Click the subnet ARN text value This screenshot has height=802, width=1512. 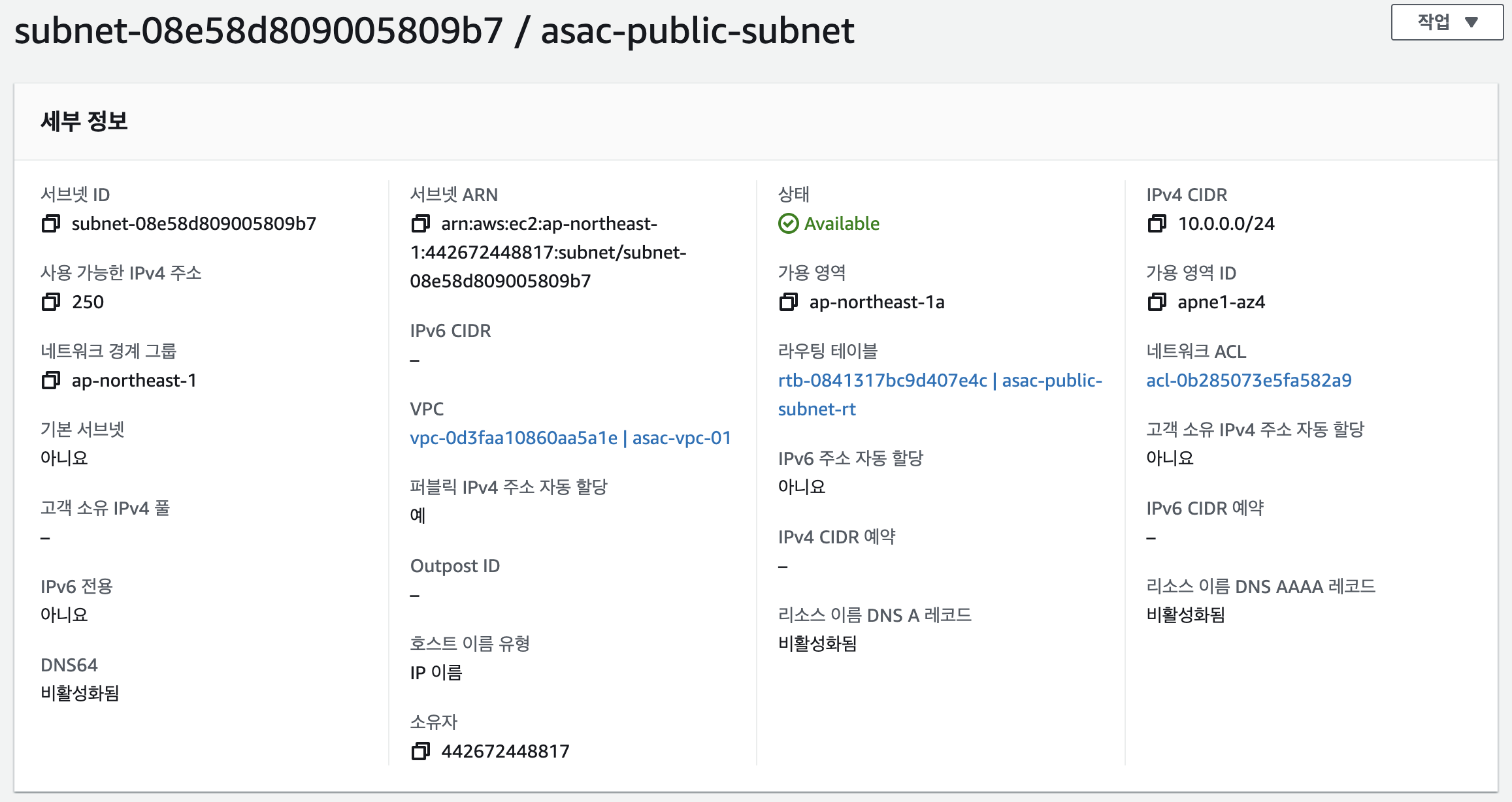tap(549, 252)
